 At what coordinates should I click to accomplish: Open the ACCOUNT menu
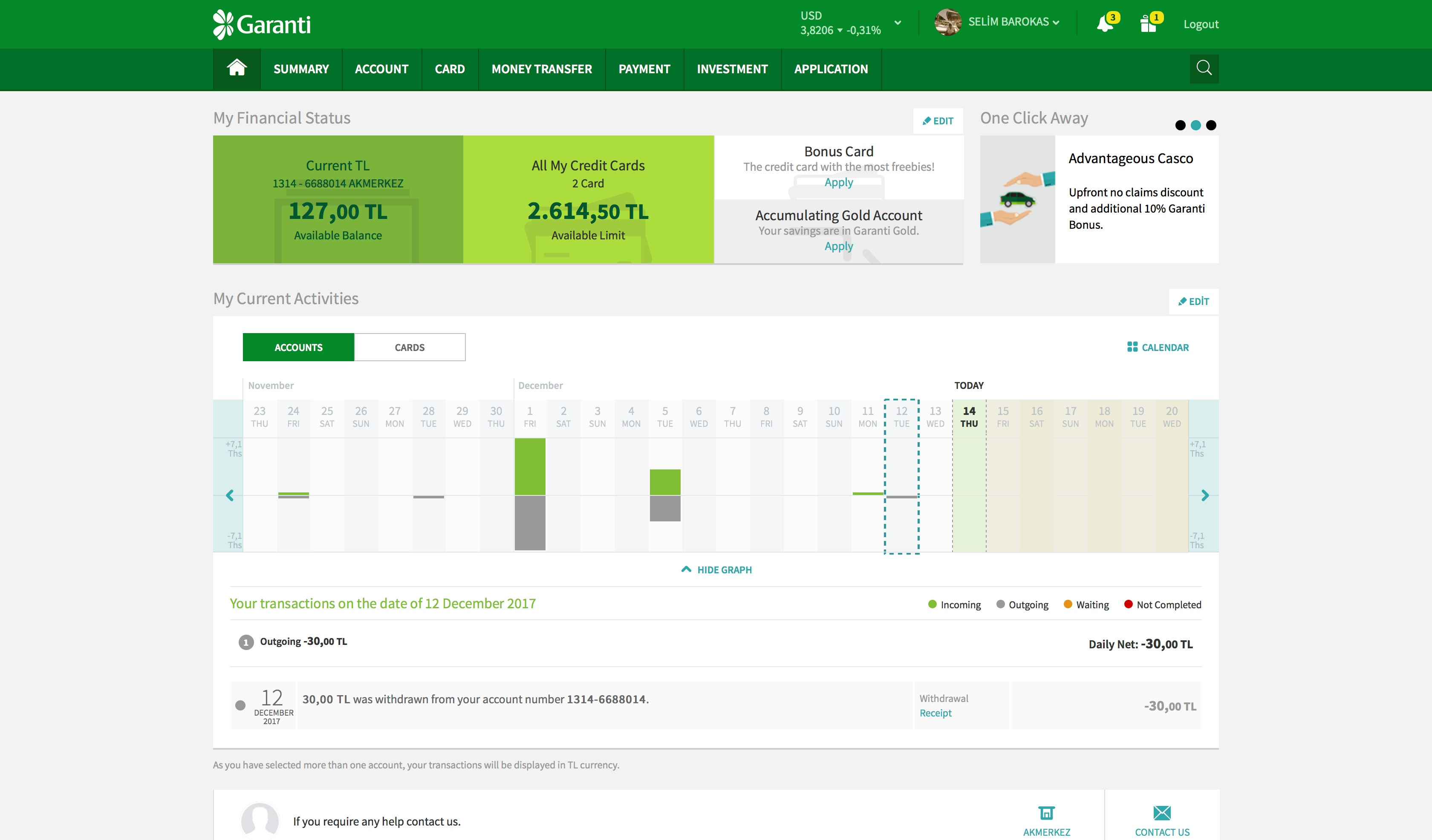pyautogui.click(x=381, y=69)
